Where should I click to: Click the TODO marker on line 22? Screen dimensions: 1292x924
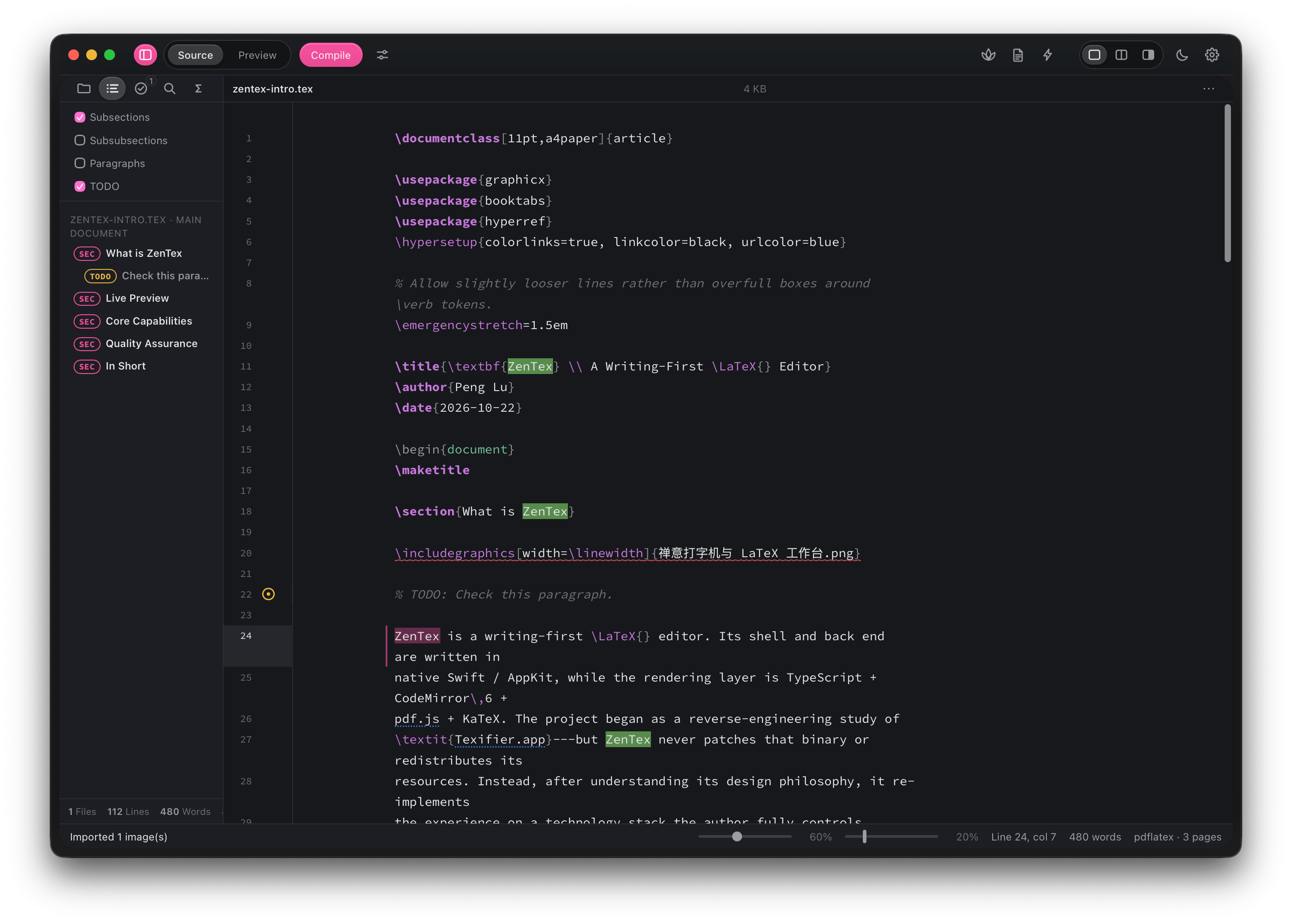click(x=268, y=594)
